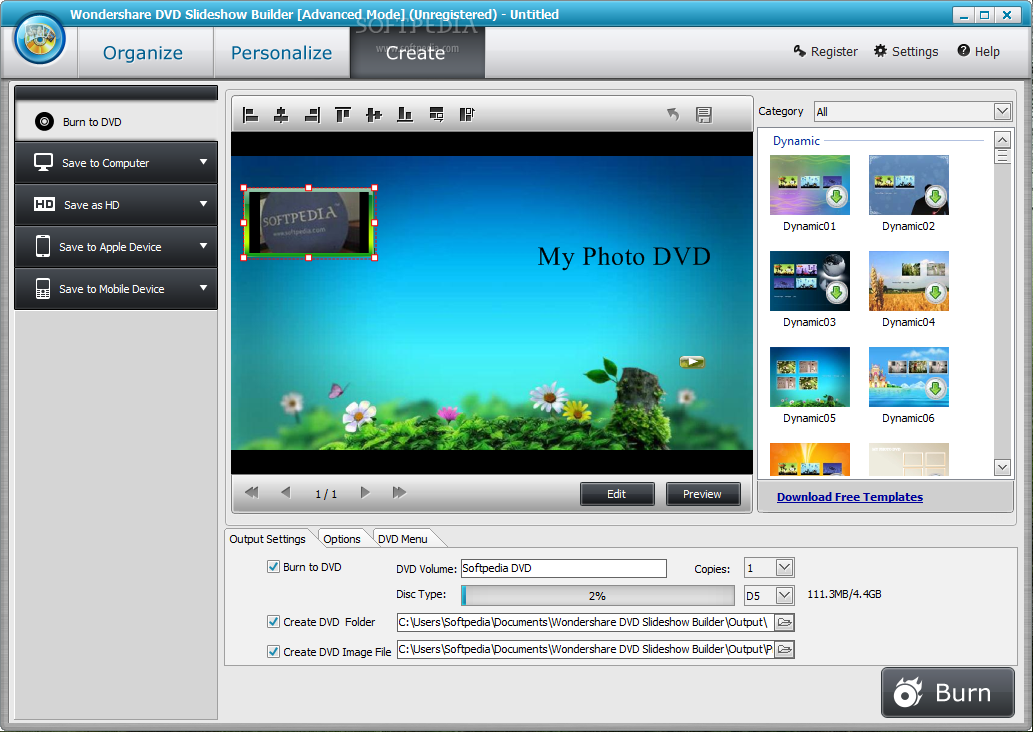Click the HD icon beside Save as HD

coord(44,204)
